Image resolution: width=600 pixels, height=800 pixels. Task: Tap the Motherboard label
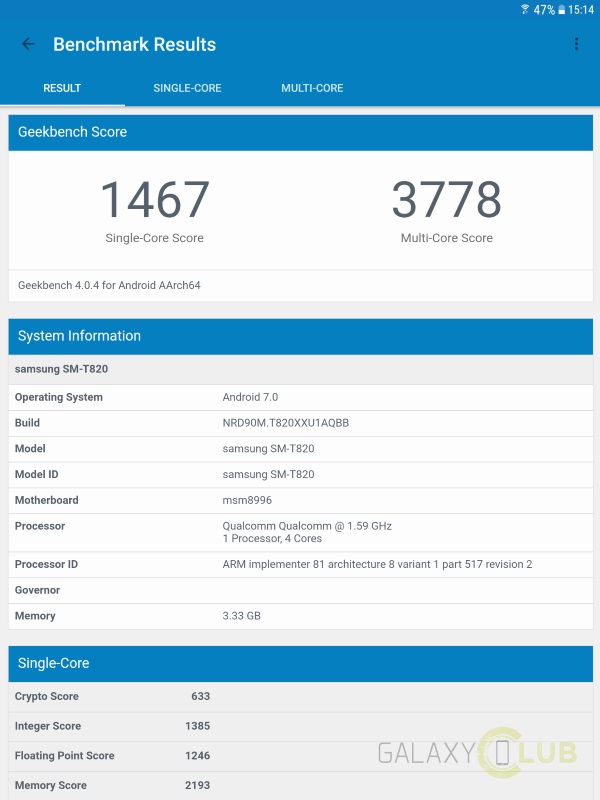(x=46, y=501)
